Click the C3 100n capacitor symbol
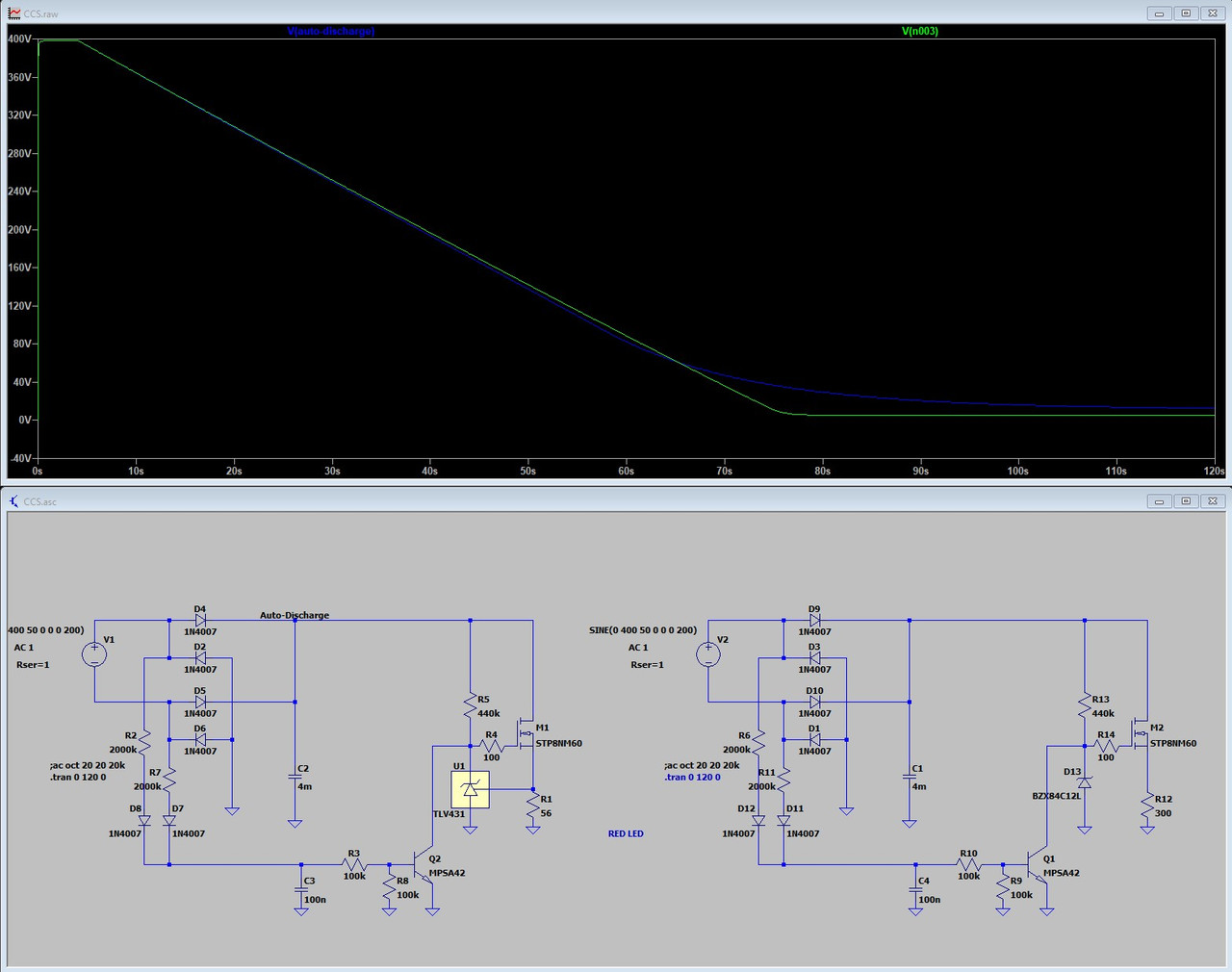 tap(301, 888)
